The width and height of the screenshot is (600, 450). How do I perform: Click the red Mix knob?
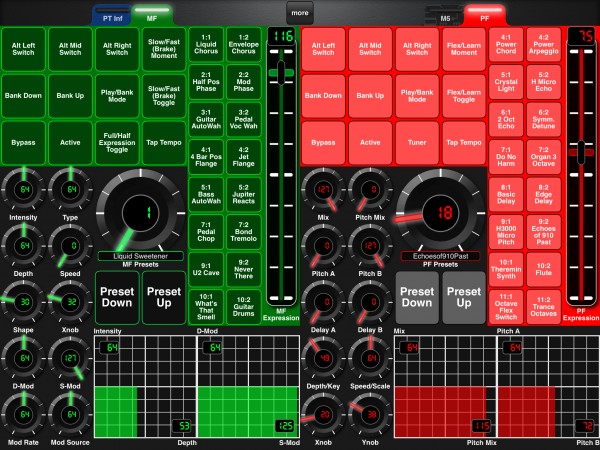coord(323,189)
